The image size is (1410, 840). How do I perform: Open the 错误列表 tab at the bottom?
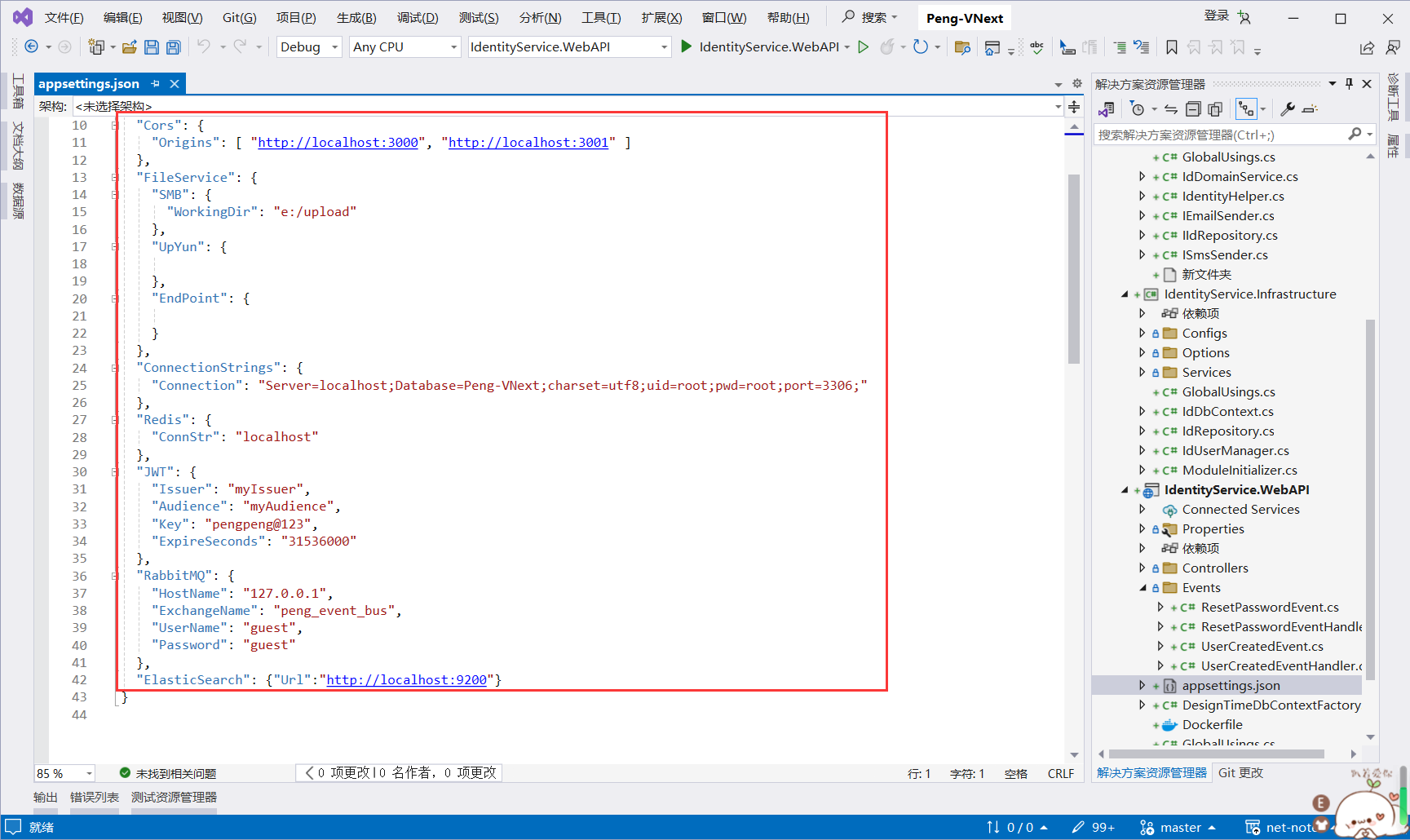tap(95, 797)
